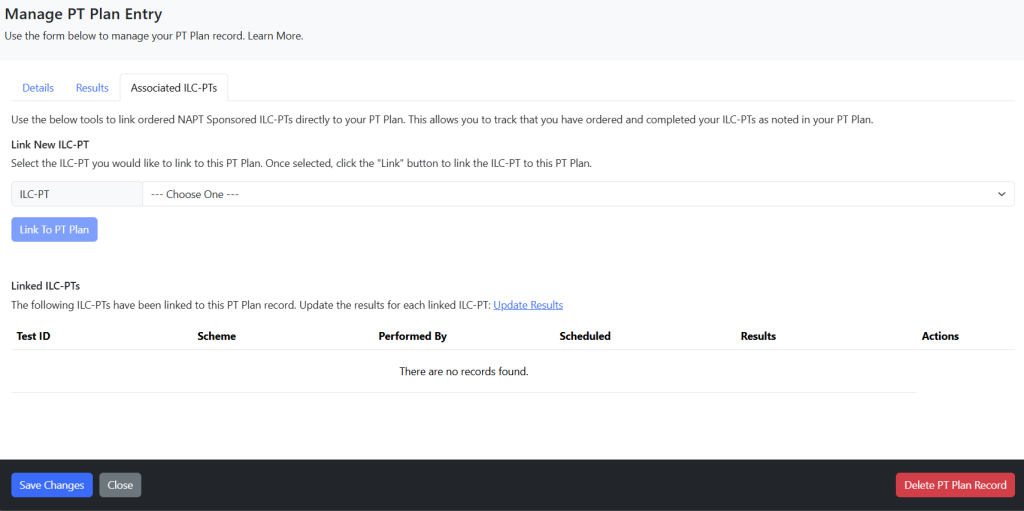The width and height of the screenshot is (1024, 511).
Task: Click the Actions column header
Action: [940, 336]
